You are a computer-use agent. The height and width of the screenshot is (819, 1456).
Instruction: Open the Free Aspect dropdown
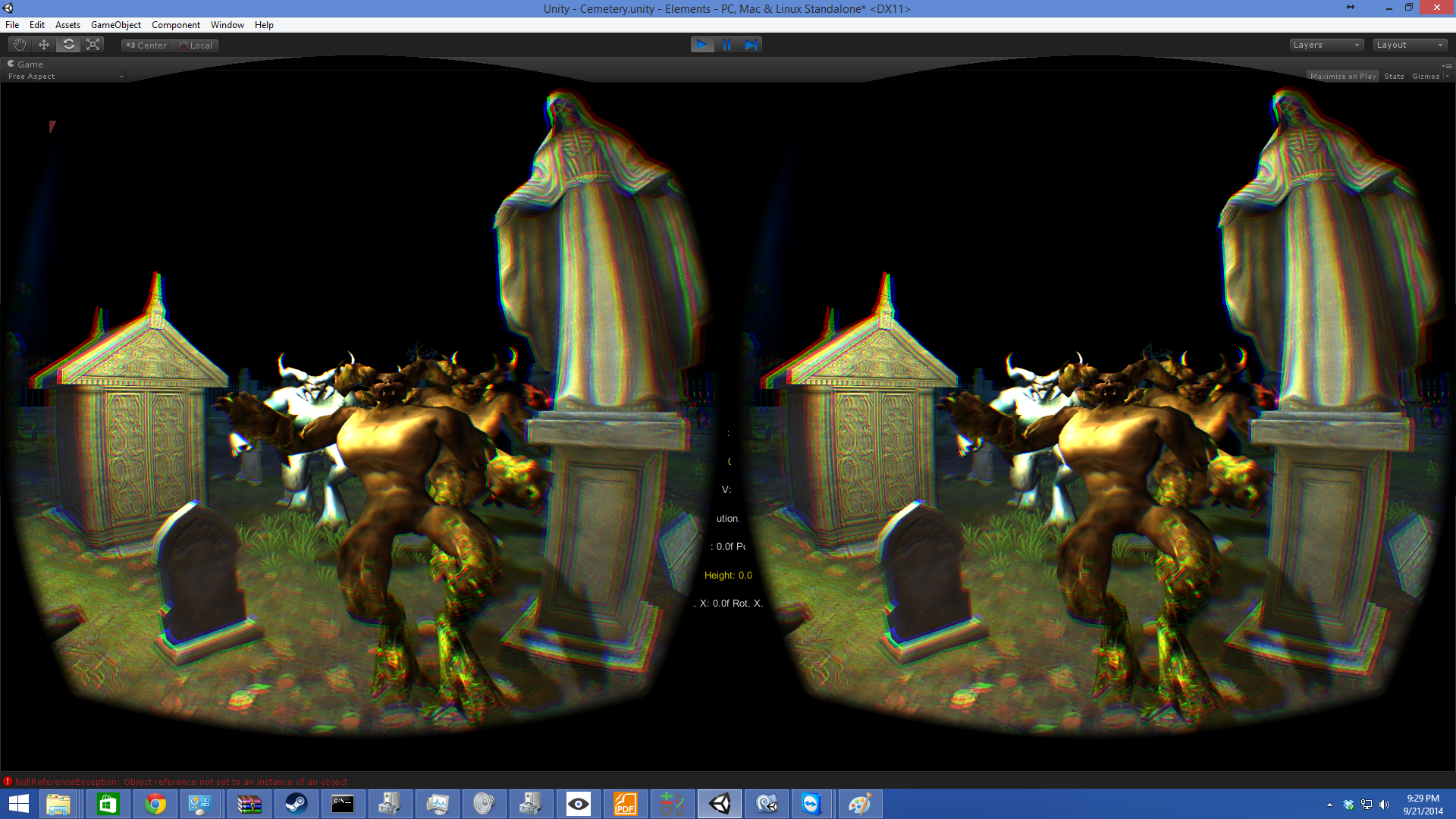[x=64, y=77]
